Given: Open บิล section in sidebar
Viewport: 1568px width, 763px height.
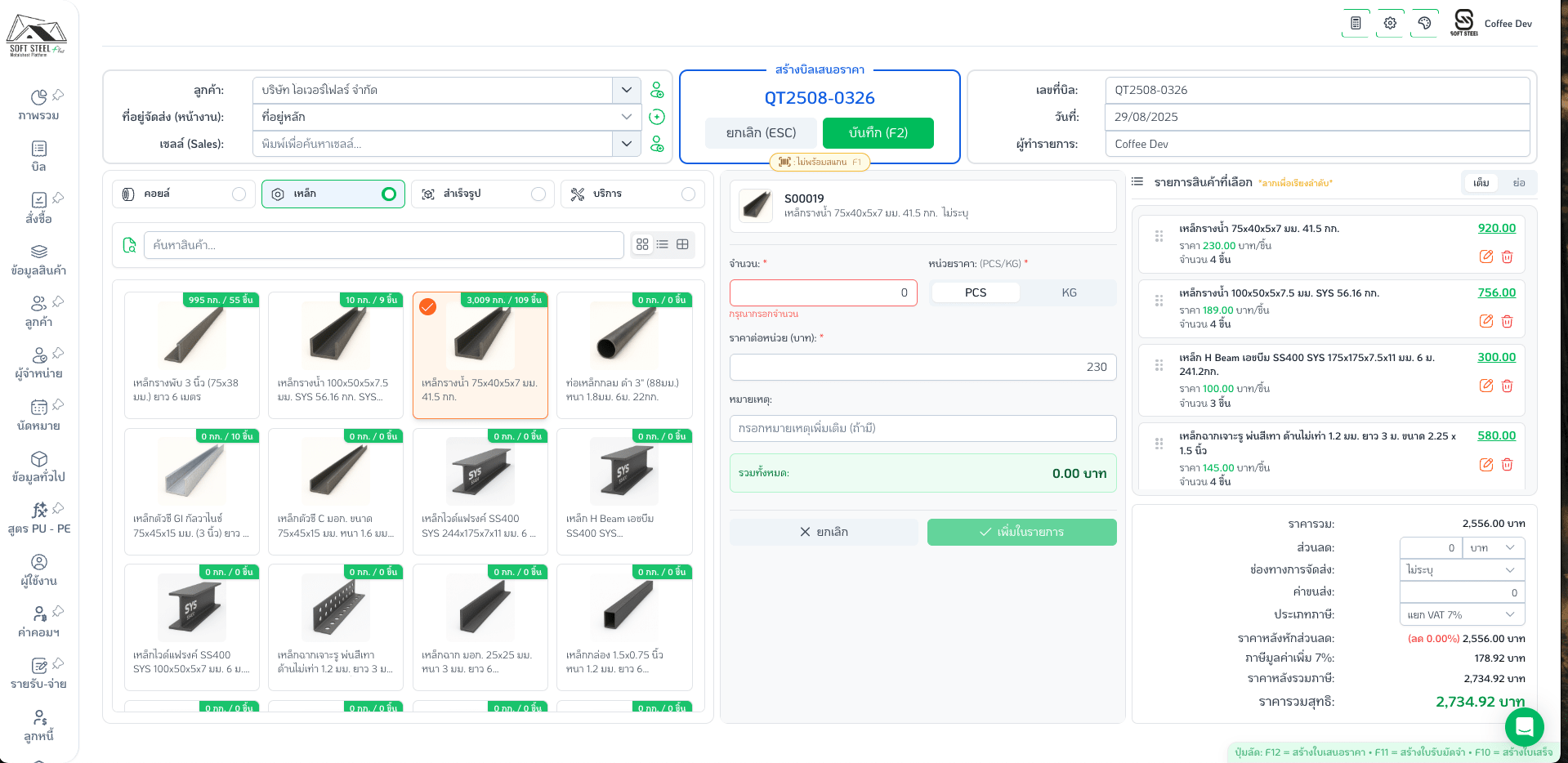Looking at the screenshot, I should pyautogui.click(x=38, y=157).
